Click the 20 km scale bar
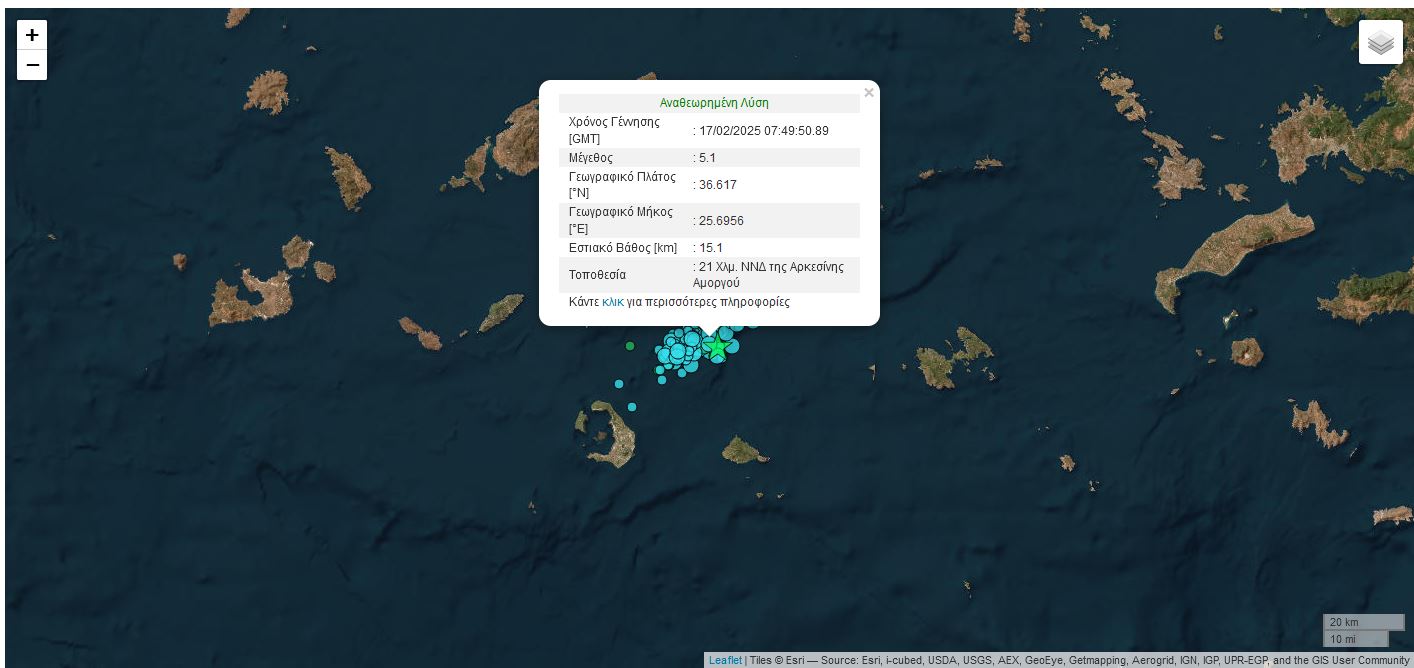Viewport: 1414px width, 668px height. click(x=1362, y=622)
